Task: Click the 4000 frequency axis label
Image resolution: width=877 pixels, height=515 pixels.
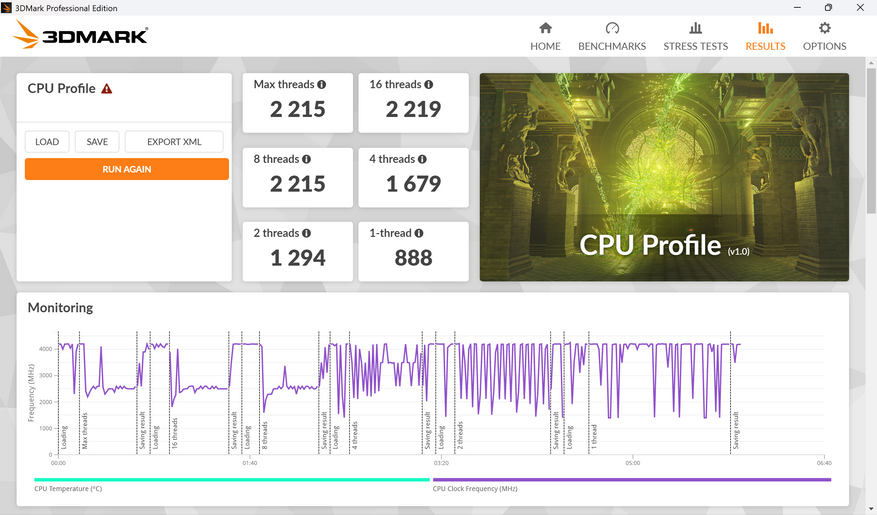Action: point(45,349)
